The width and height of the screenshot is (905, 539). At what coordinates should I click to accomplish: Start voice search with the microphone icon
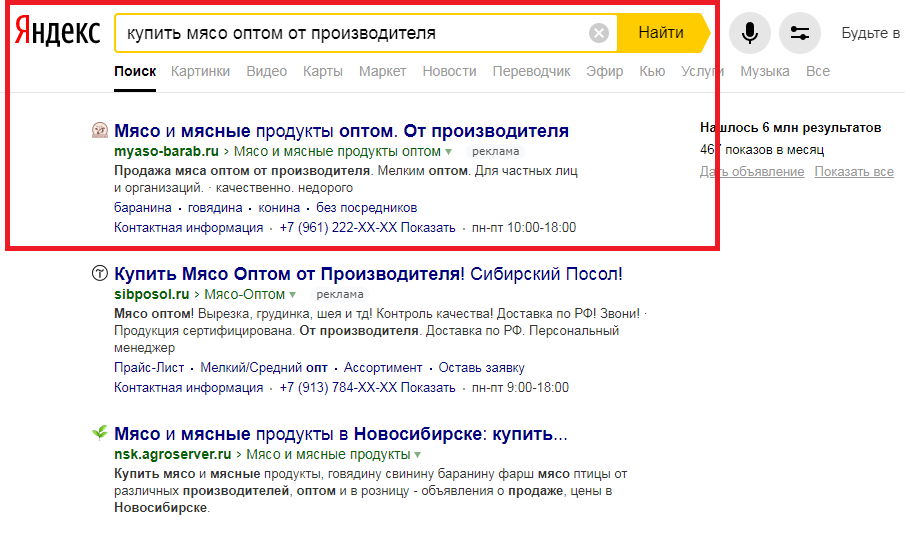click(749, 33)
